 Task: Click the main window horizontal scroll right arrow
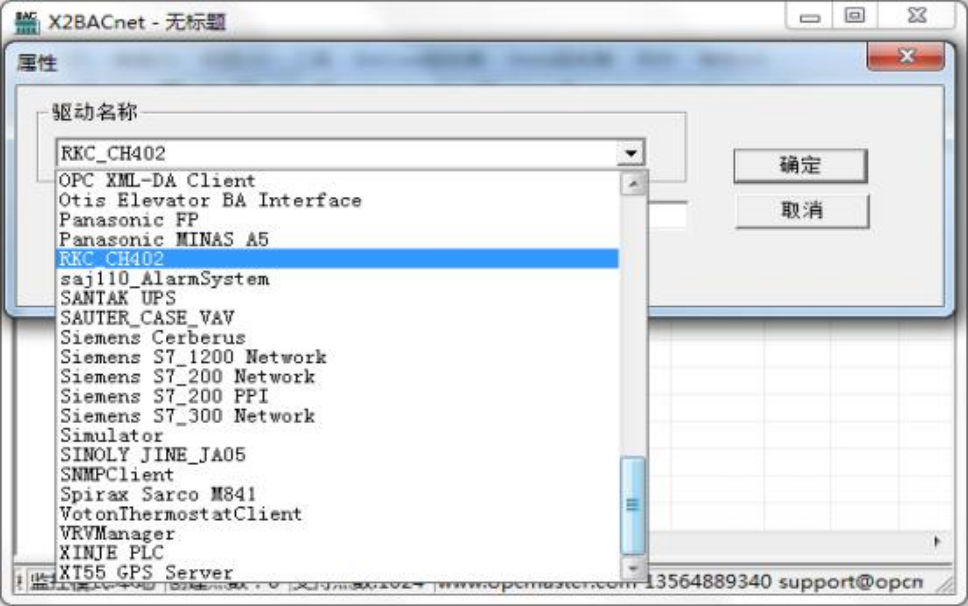click(937, 542)
